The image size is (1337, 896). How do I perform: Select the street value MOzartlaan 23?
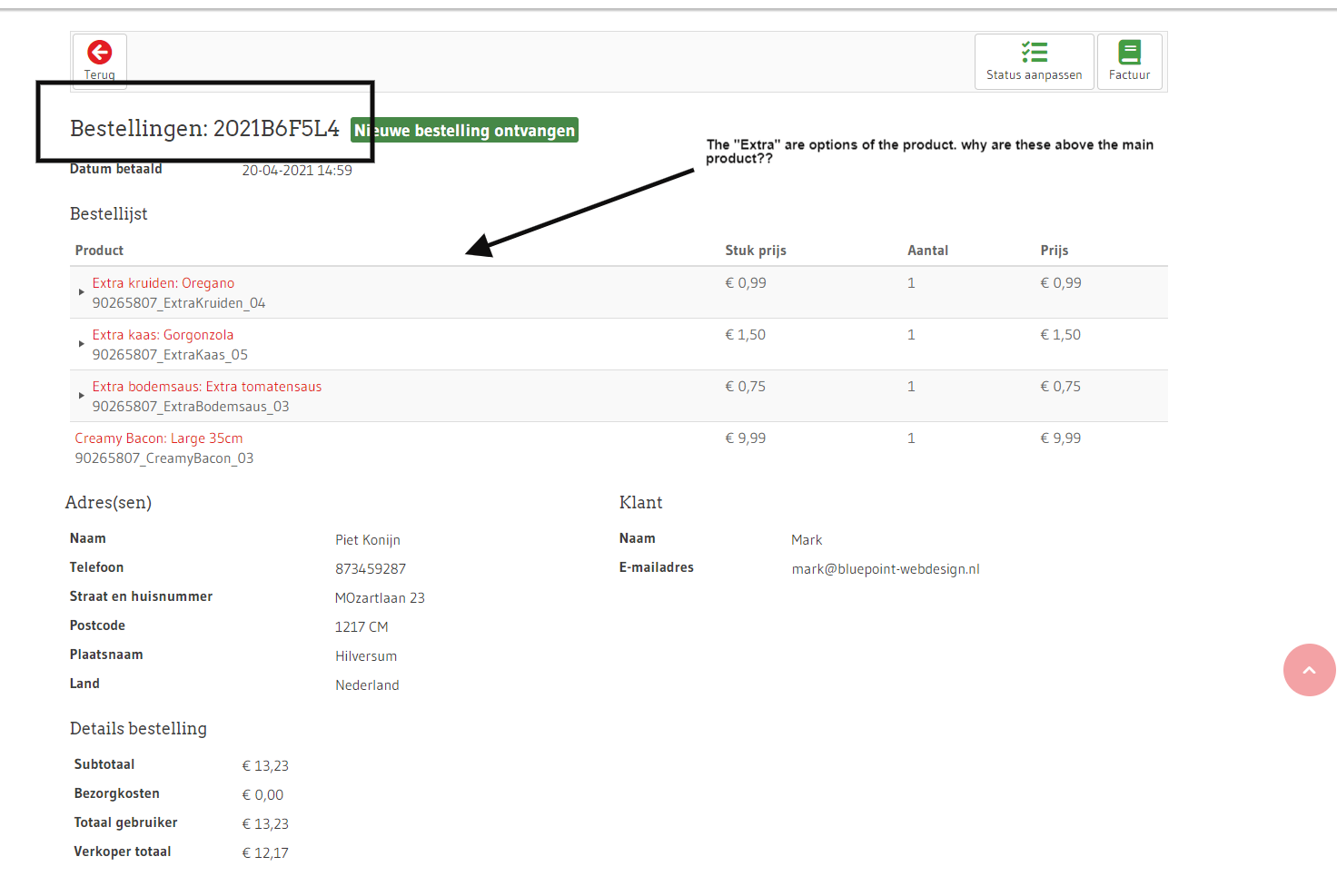click(380, 598)
